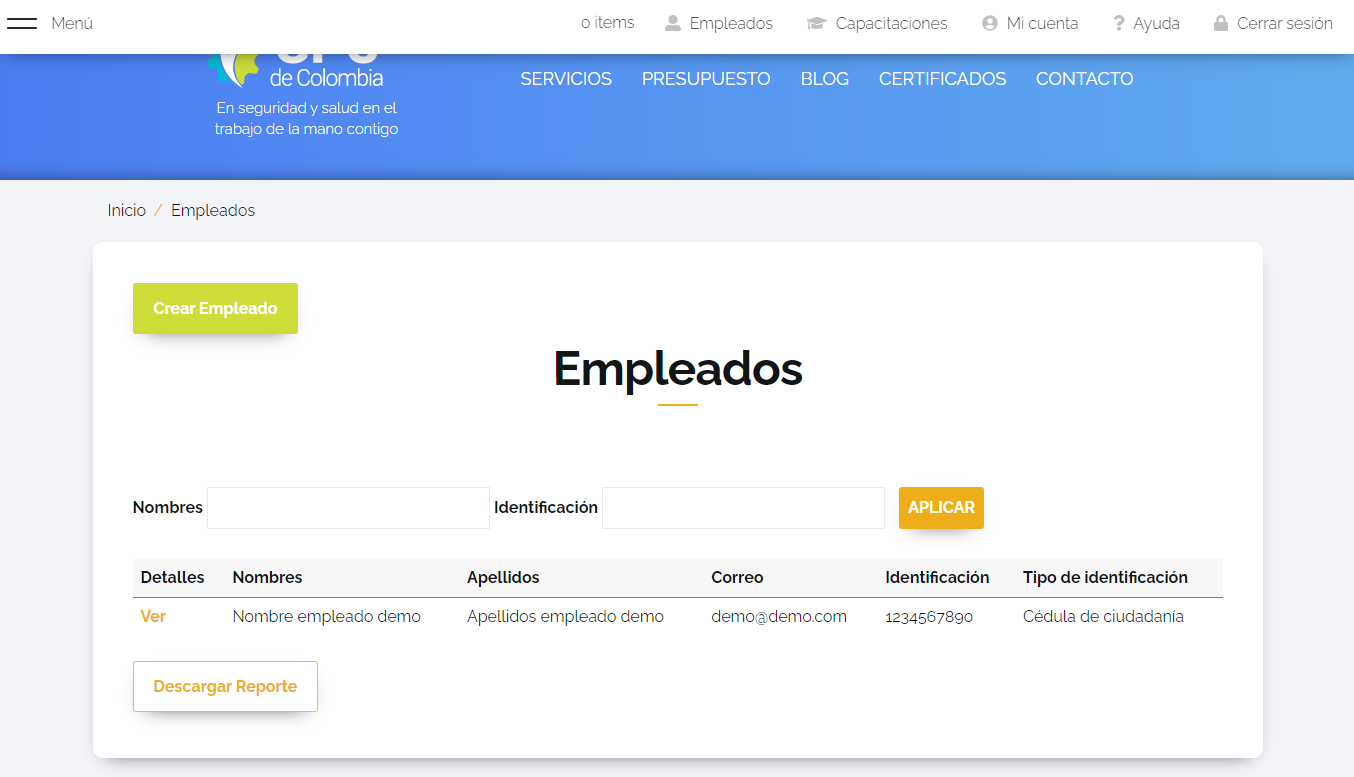
Task: Click the Identificación column header
Action: 937,578
